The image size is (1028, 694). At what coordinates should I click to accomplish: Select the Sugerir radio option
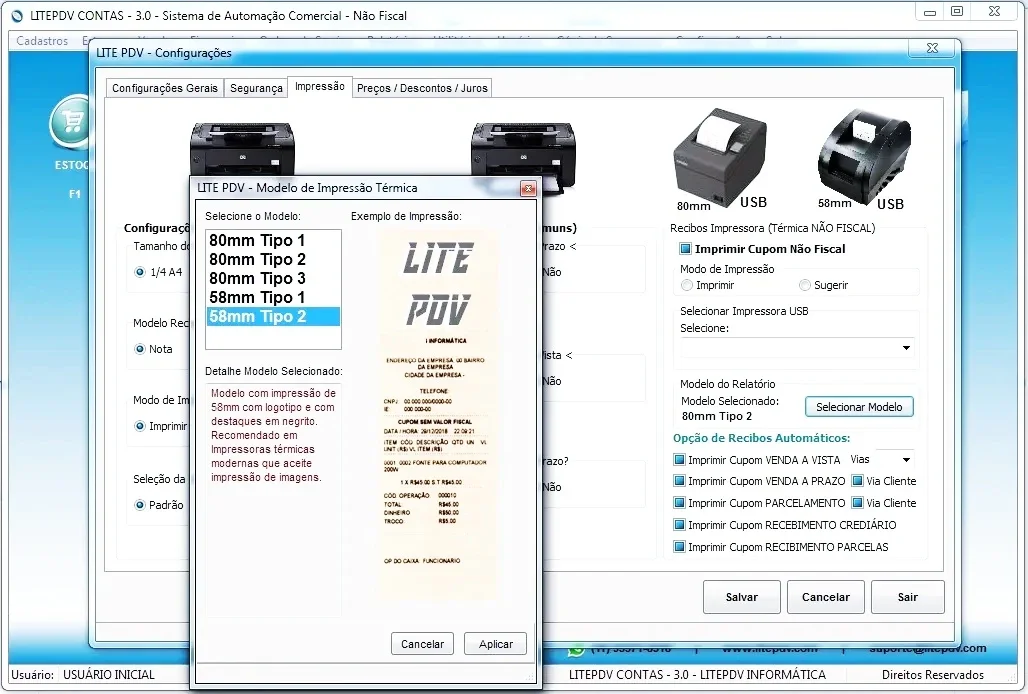click(804, 285)
